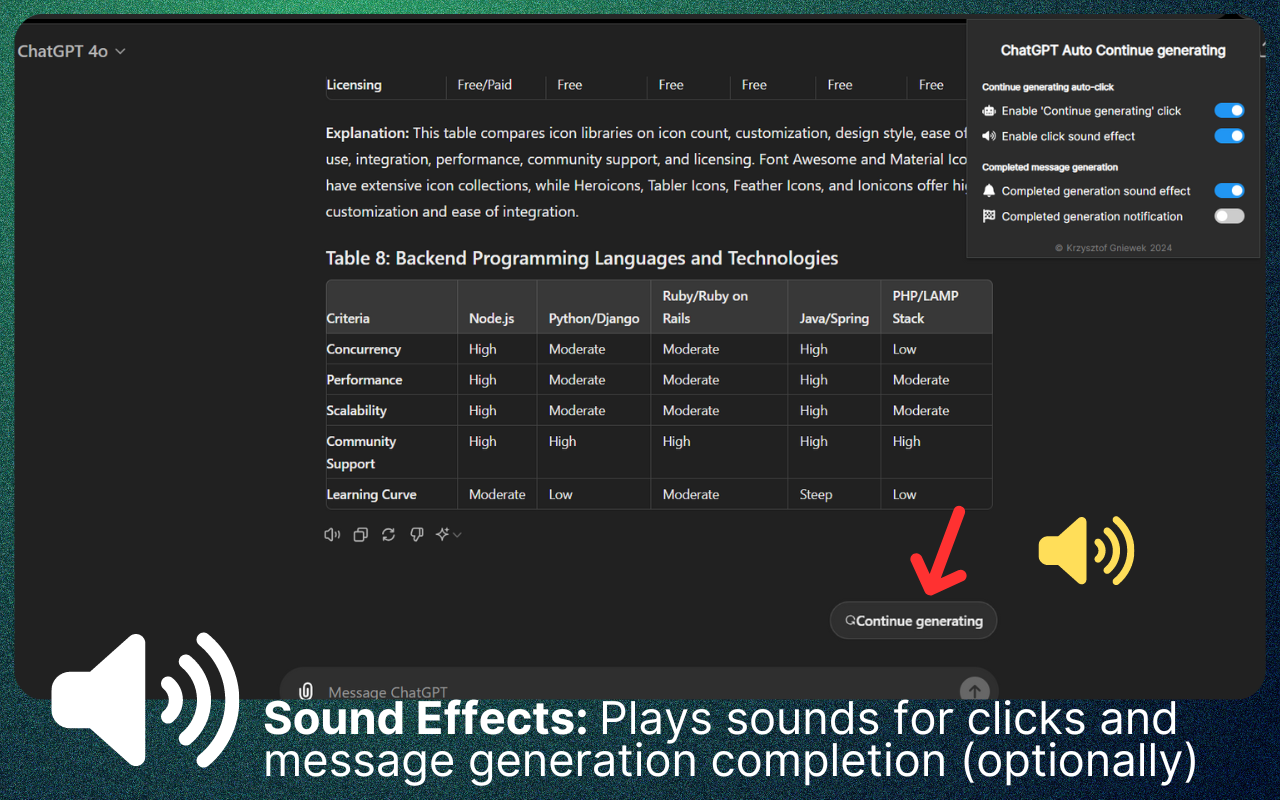1280x800 pixels.
Task: Toggle Enable 'Continue generating' click switch
Action: click(x=1229, y=111)
